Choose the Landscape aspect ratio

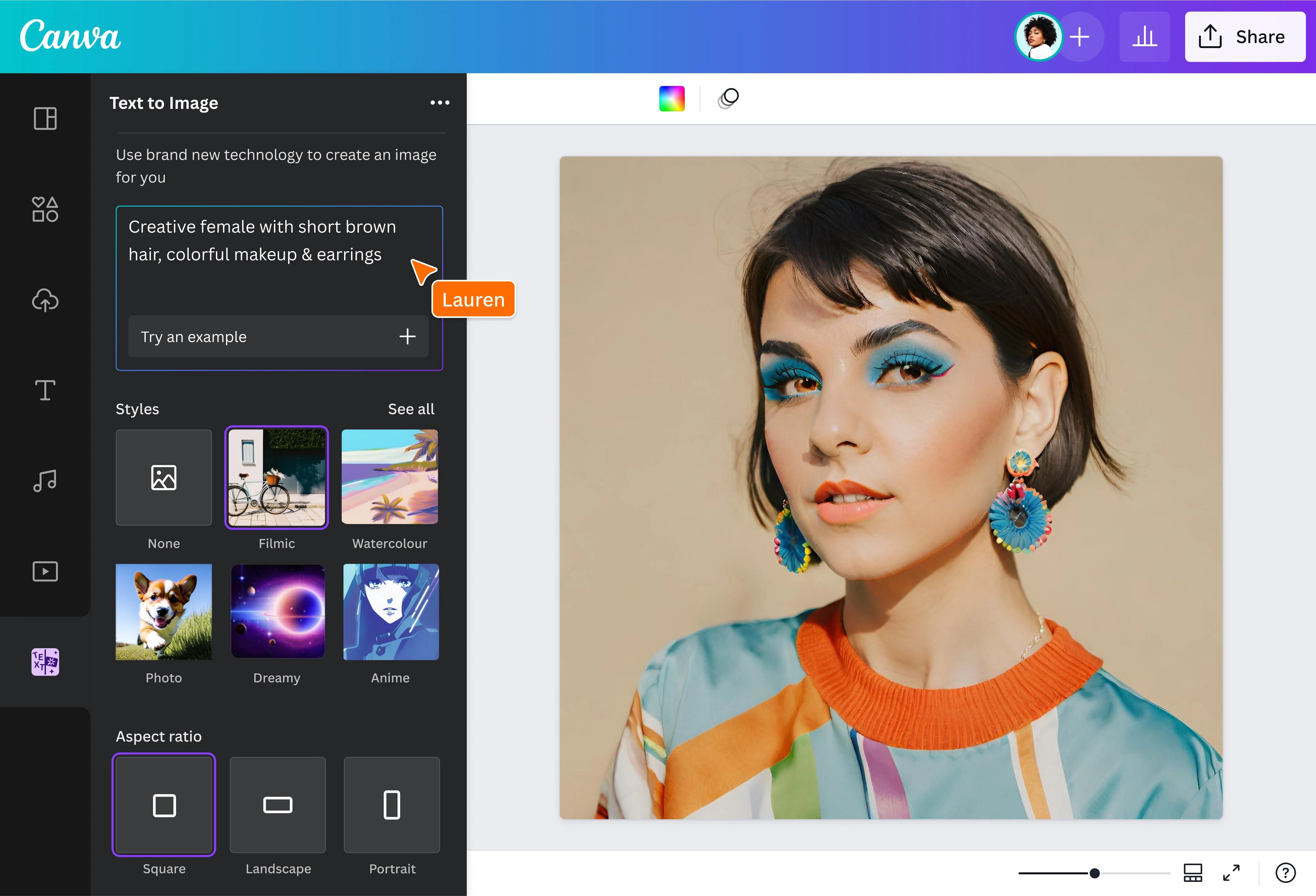tap(277, 805)
